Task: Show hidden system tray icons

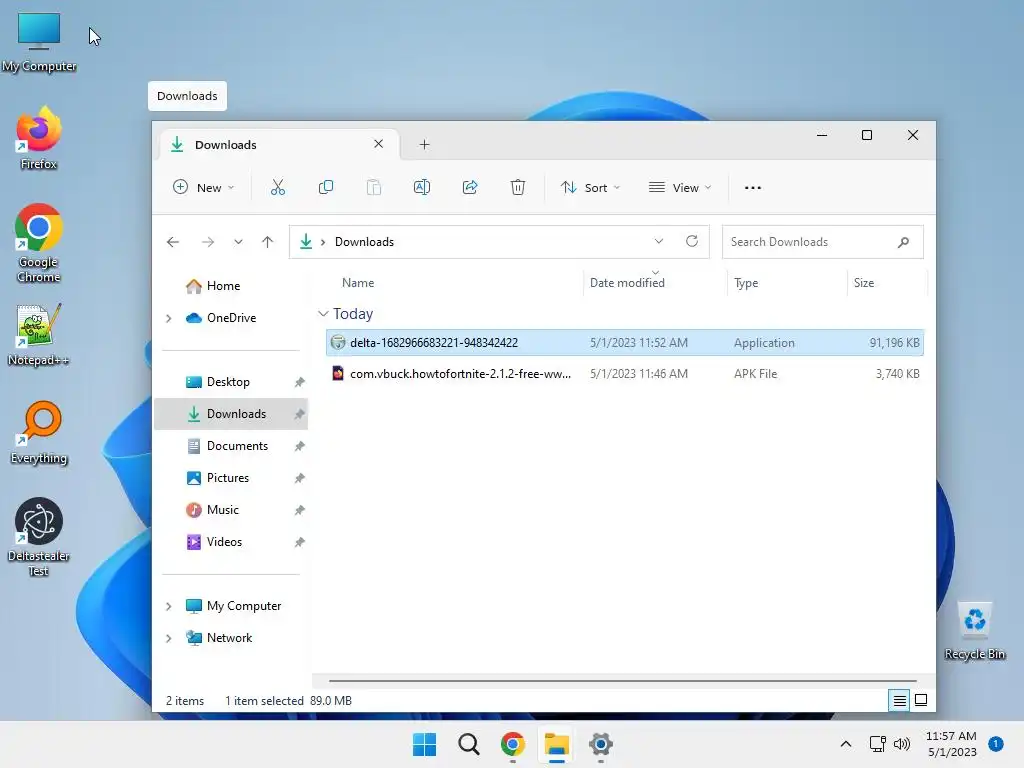Action: [846, 744]
